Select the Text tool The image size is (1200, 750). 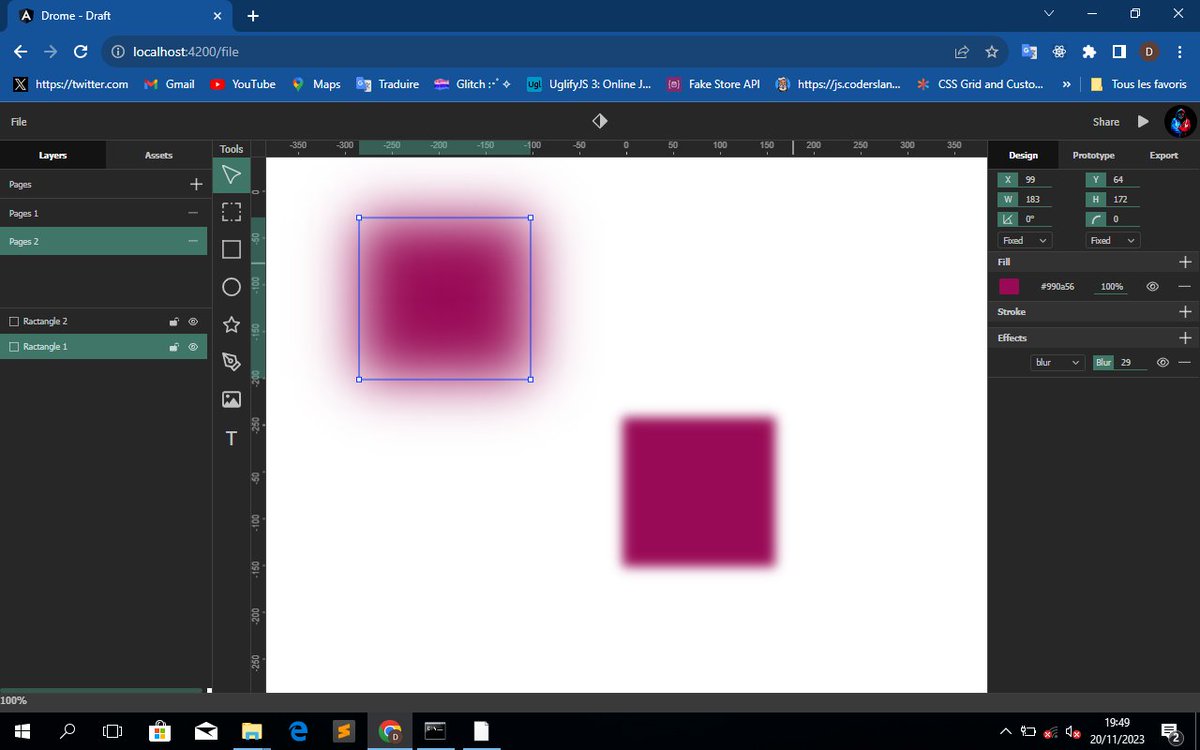231,438
